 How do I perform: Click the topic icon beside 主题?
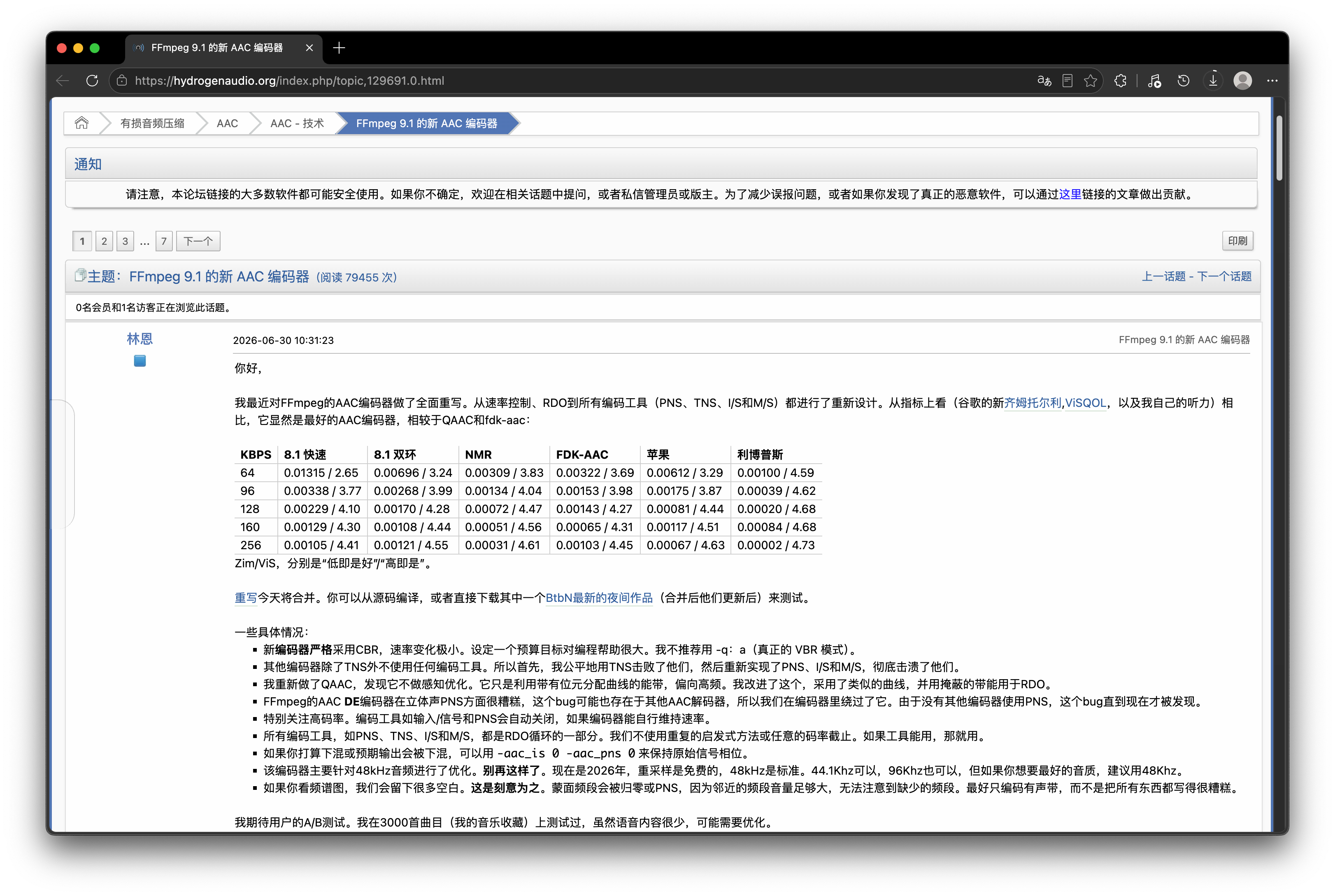[x=80, y=276]
